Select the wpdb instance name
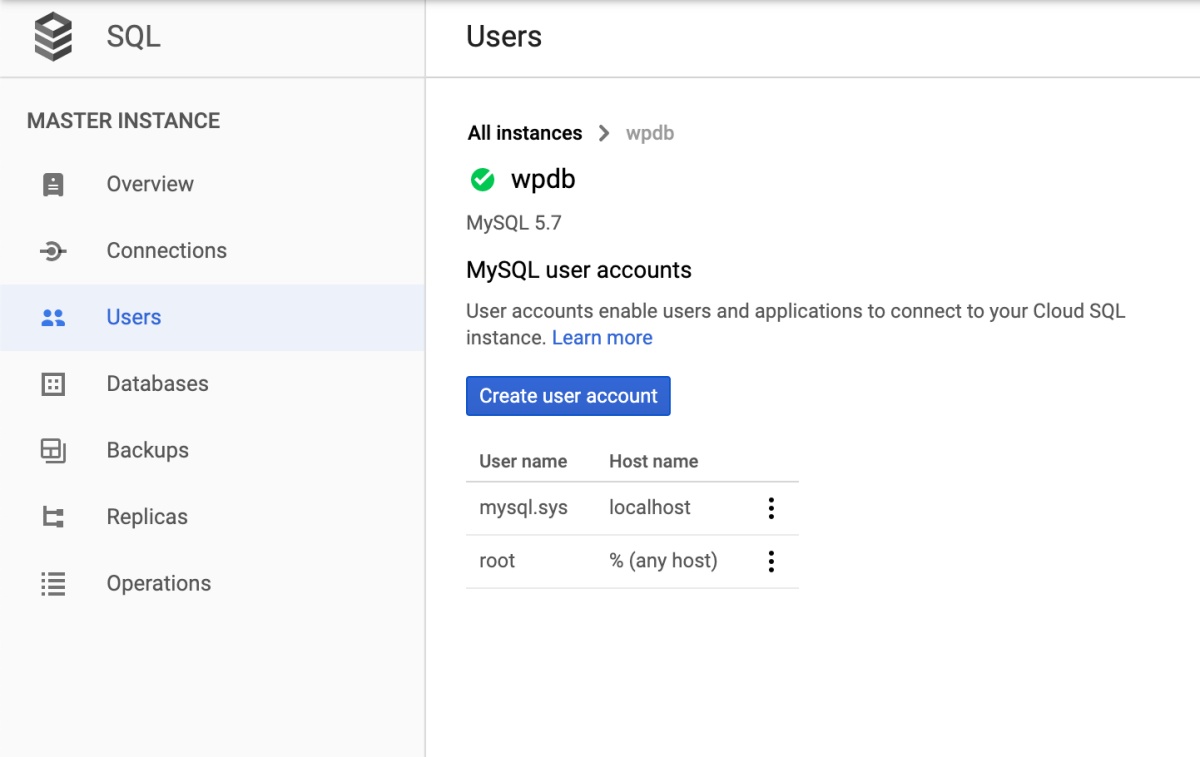Screen dimensions: 1200x757 coord(544,179)
